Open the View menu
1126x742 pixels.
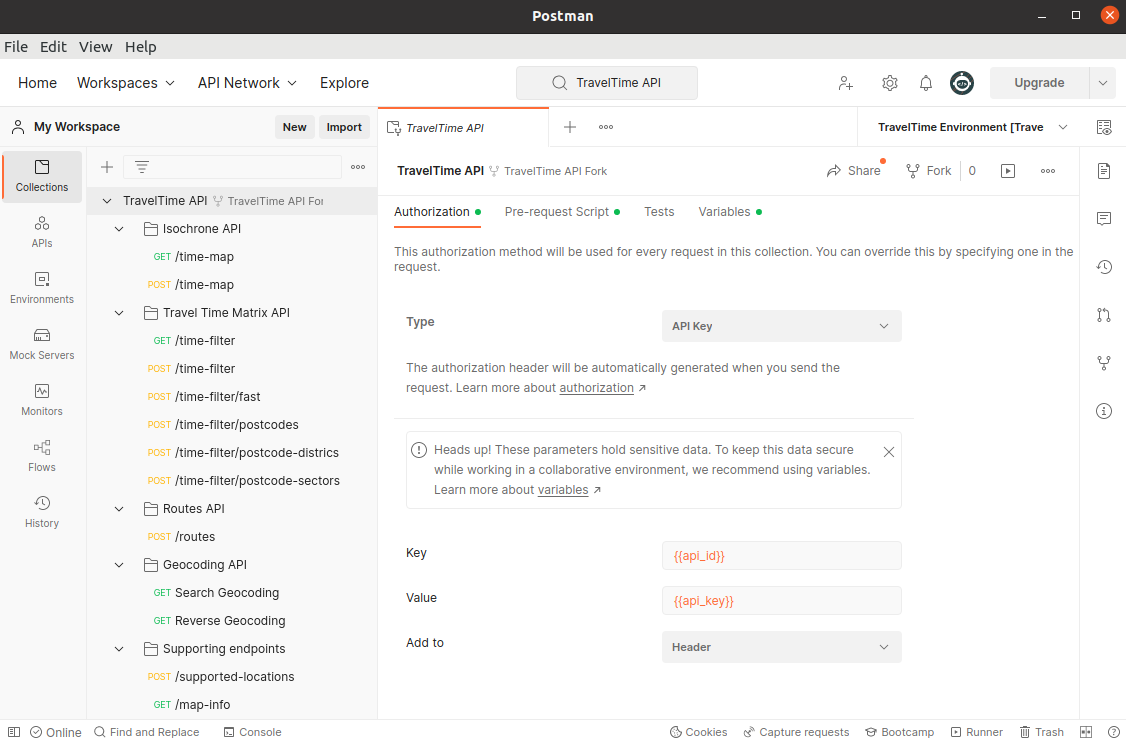[95, 46]
